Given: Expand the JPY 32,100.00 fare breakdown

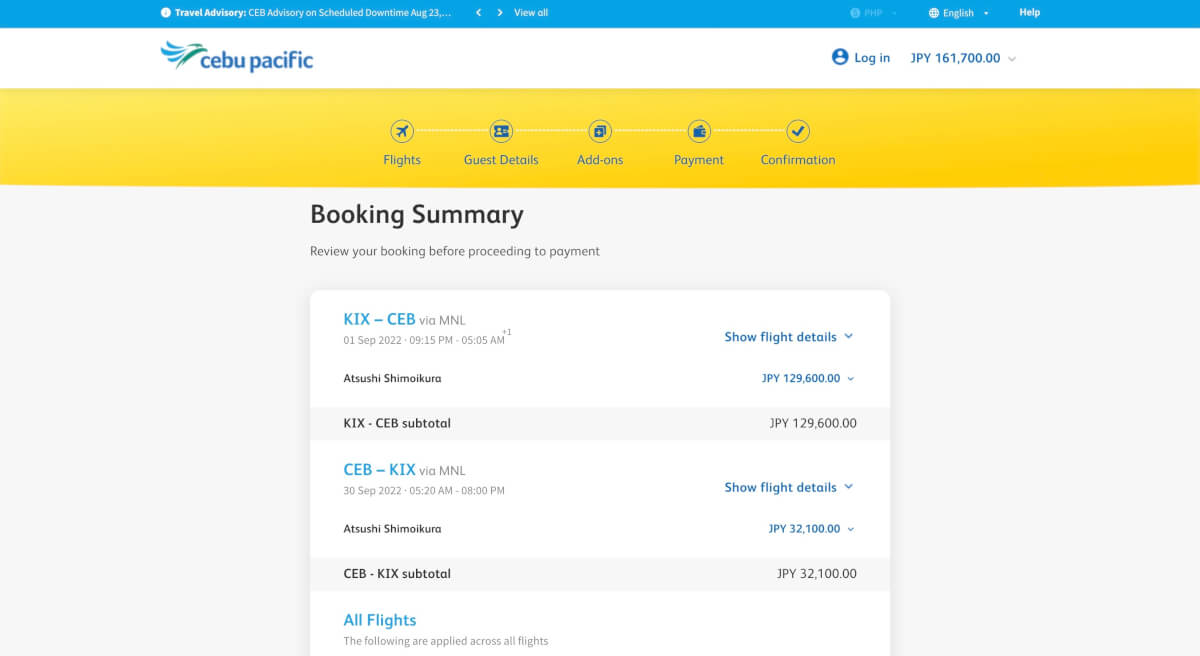Looking at the screenshot, I should [811, 529].
